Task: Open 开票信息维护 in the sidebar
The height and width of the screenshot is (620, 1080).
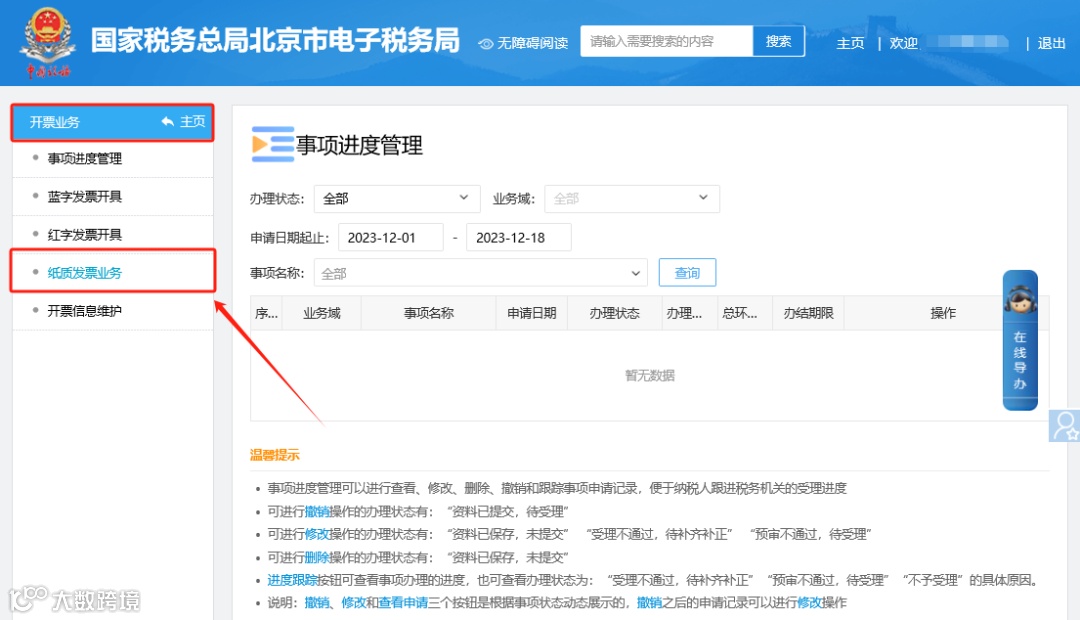Action: click(85, 311)
